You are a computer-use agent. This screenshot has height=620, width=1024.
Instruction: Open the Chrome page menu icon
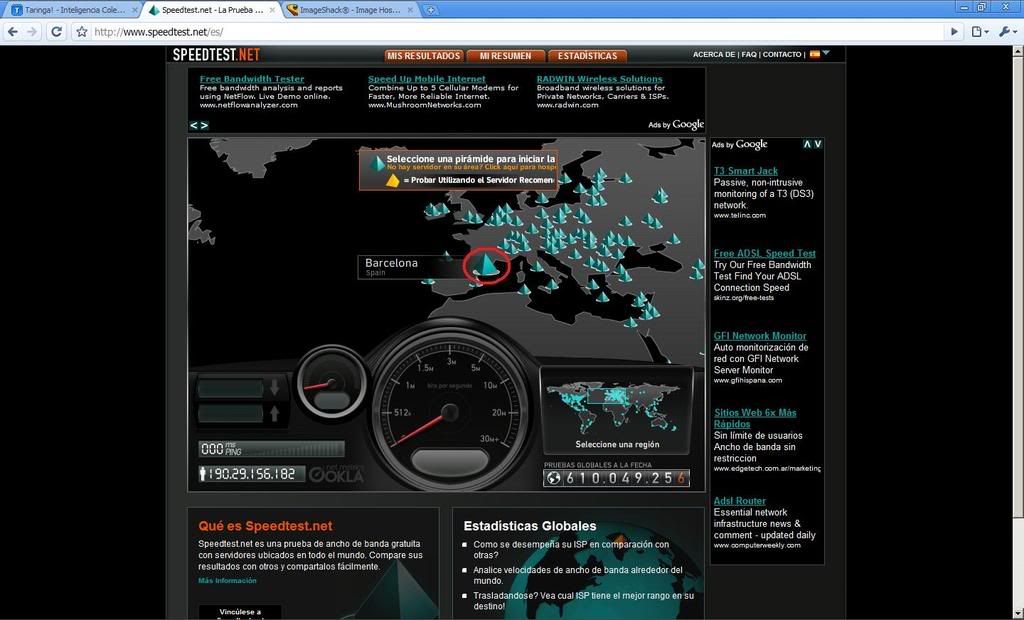(980, 31)
